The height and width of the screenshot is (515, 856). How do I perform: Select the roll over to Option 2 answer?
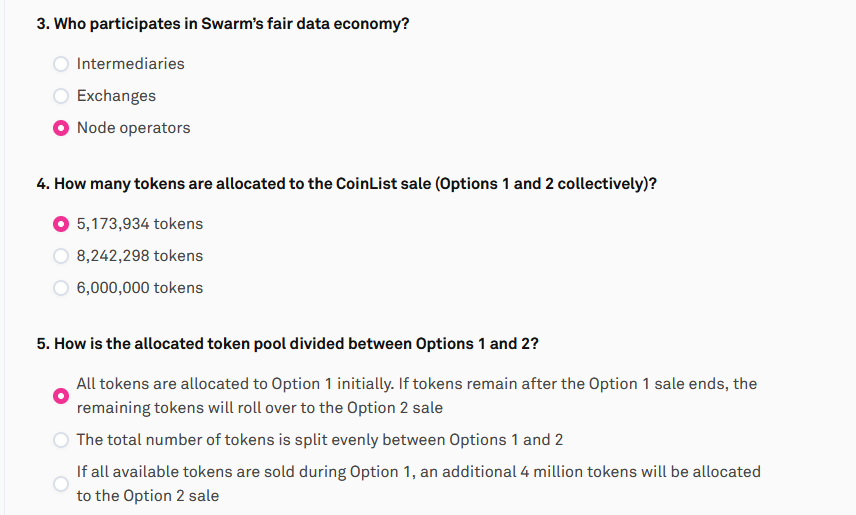coord(61,396)
